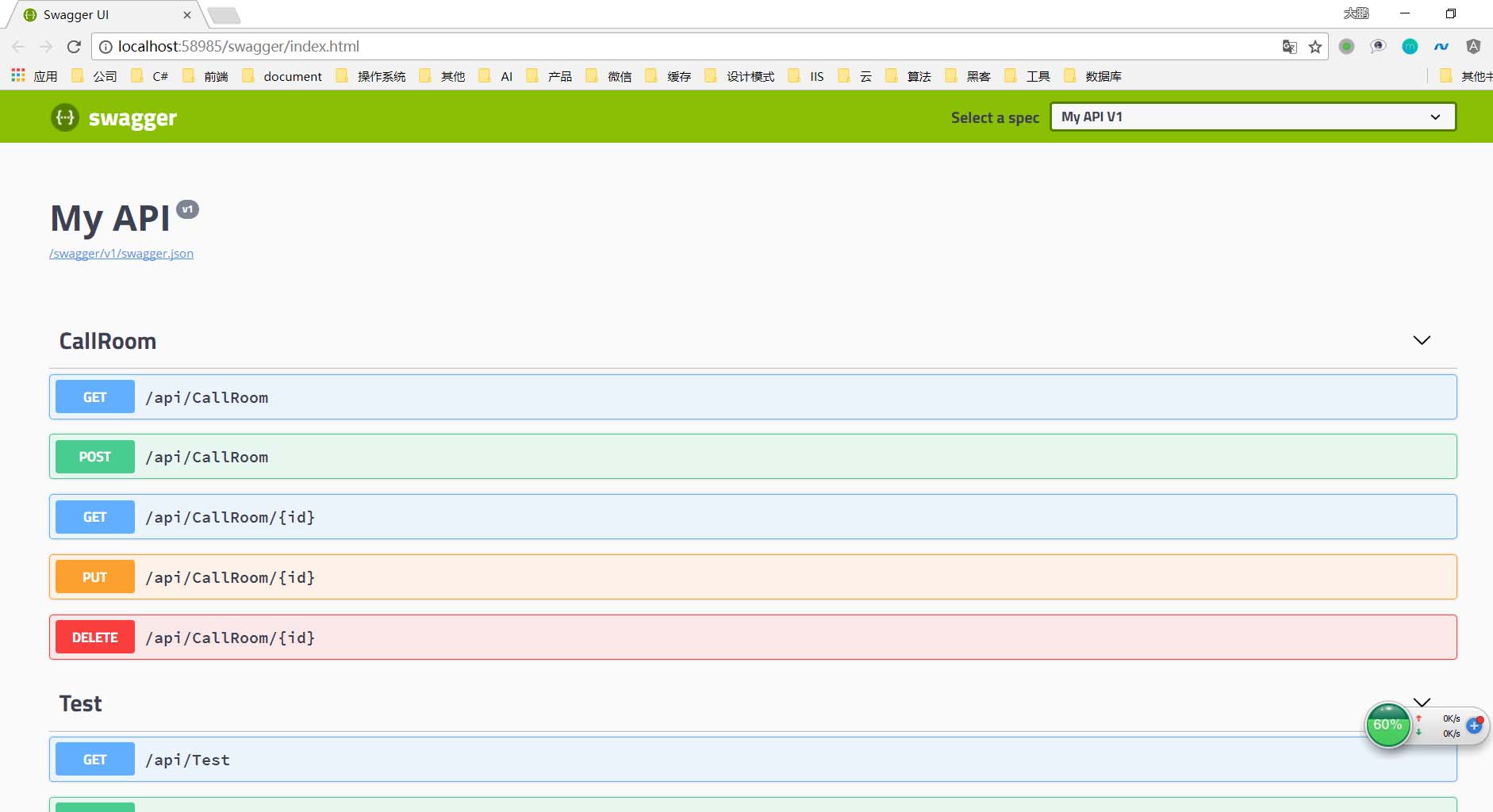
Task: Expand GET /api/Test operation
Action: click(x=753, y=760)
